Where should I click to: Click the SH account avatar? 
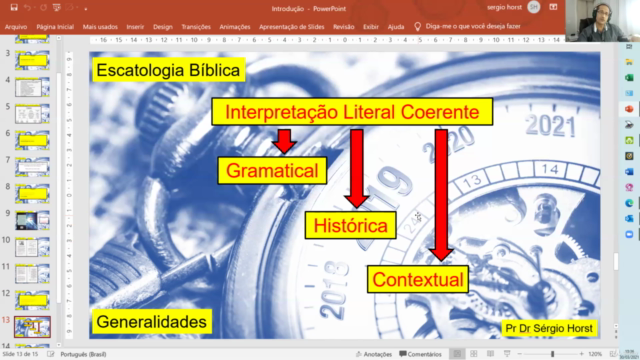click(533, 7)
